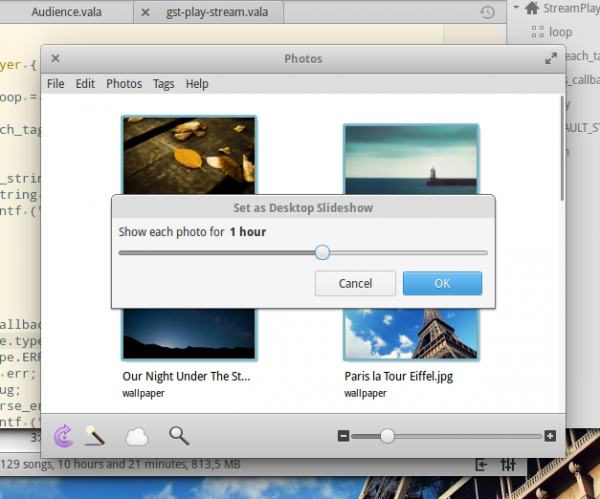Open the Help menu

197,84
